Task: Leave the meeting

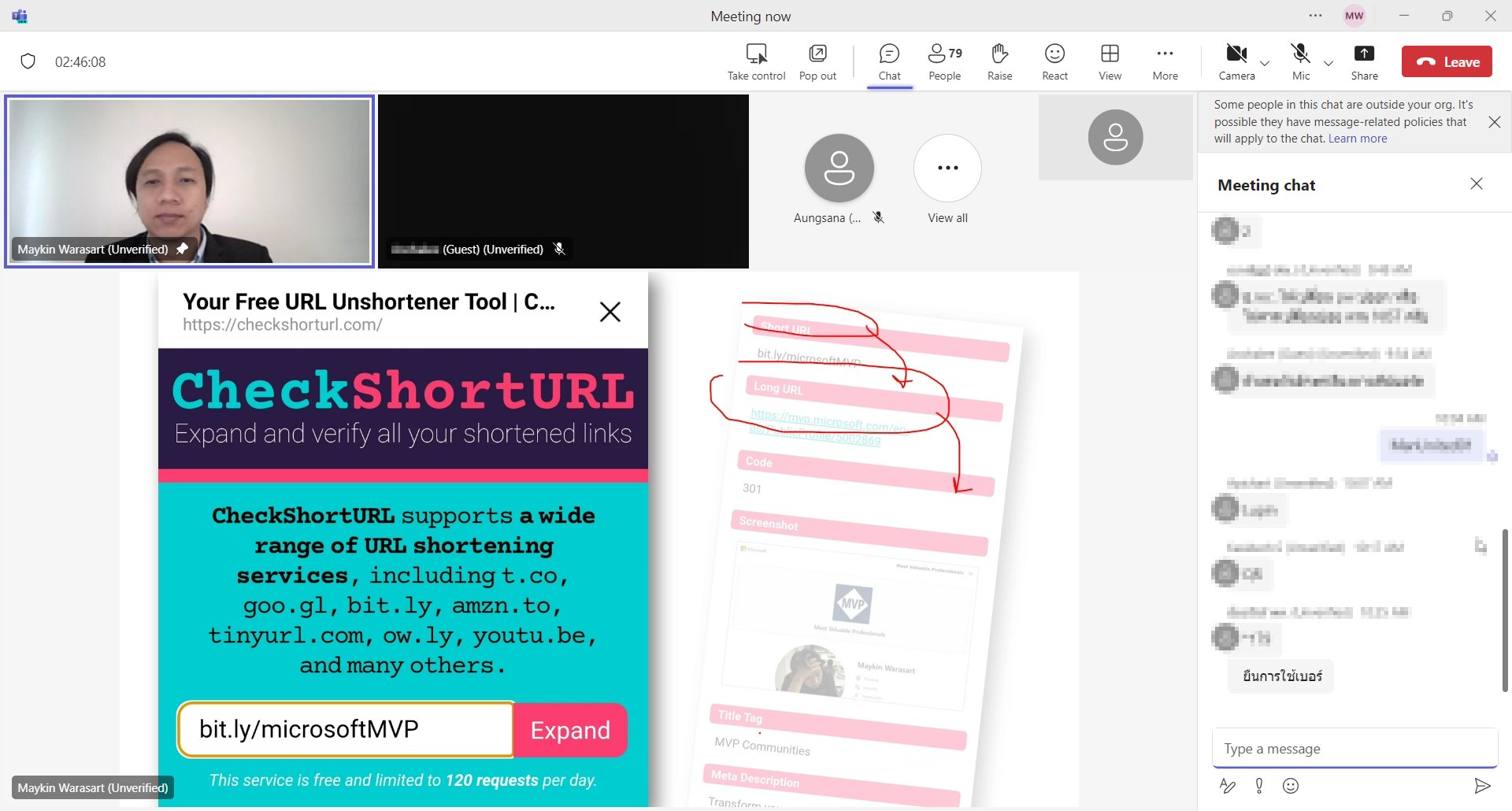Action: (1447, 61)
